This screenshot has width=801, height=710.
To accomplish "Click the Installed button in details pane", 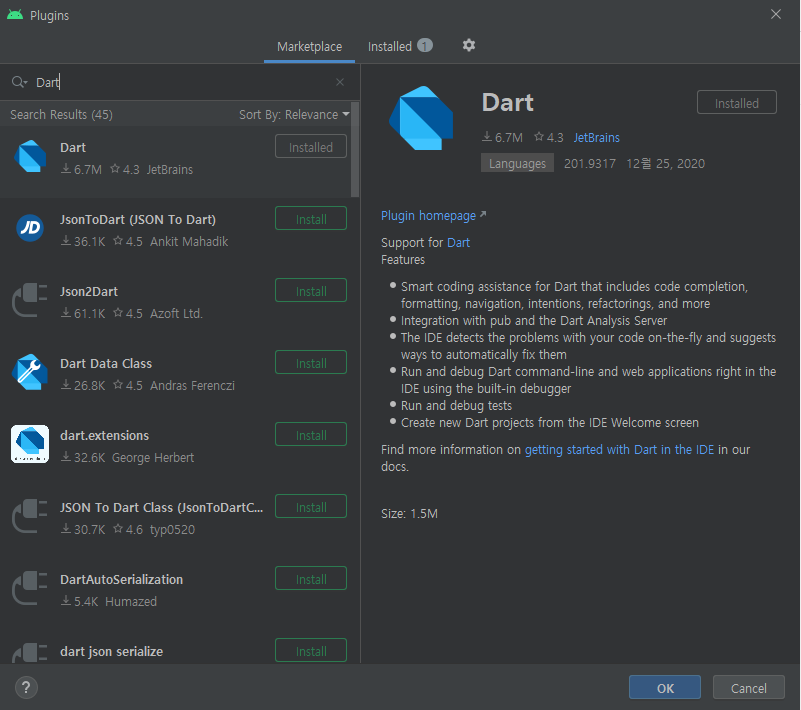I will click(737, 103).
